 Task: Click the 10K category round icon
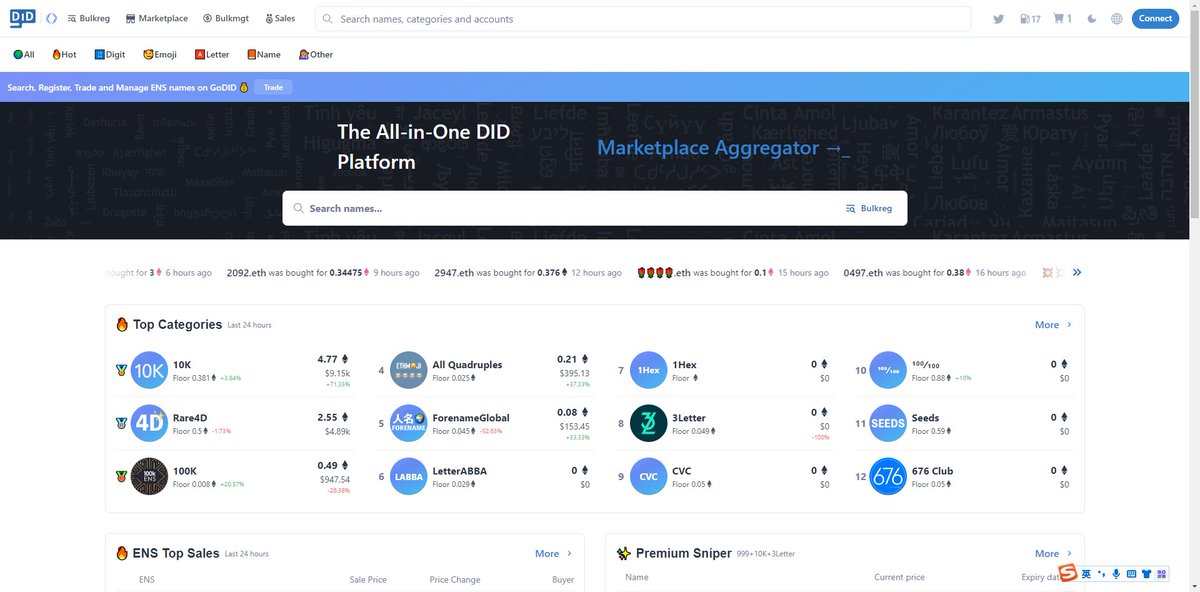(149, 370)
